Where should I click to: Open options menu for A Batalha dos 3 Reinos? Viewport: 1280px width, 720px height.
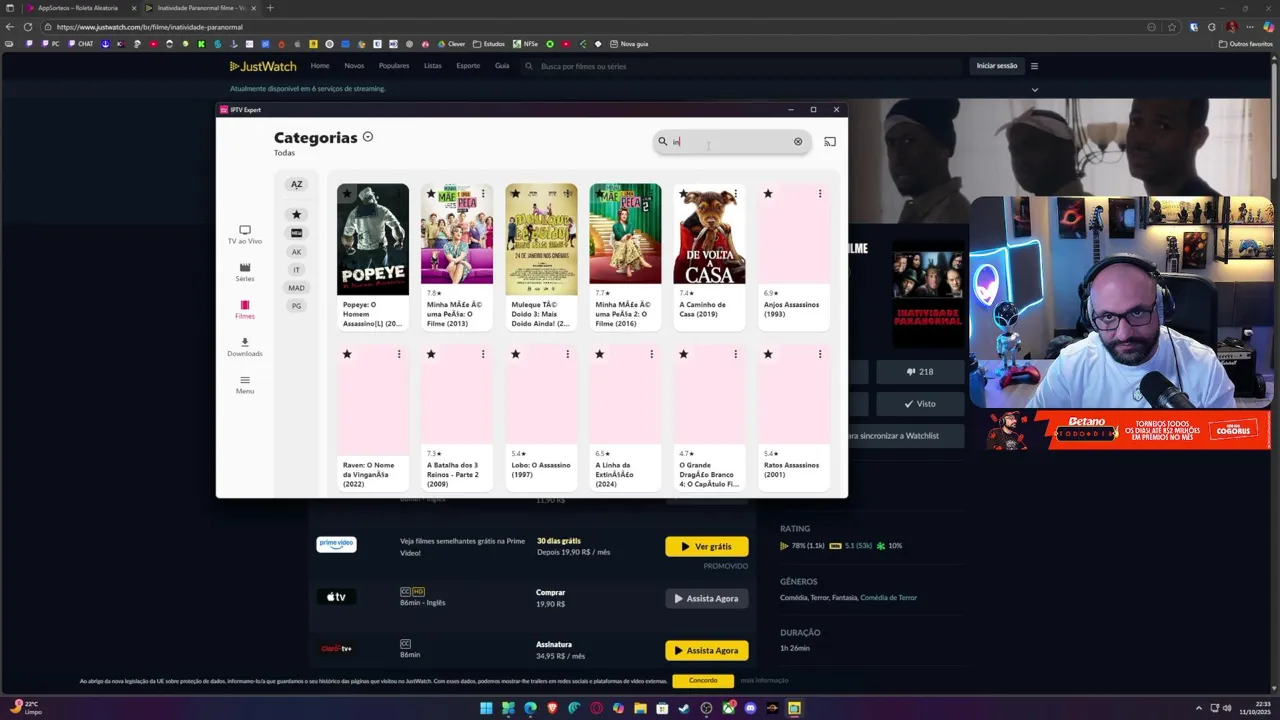[483, 354]
